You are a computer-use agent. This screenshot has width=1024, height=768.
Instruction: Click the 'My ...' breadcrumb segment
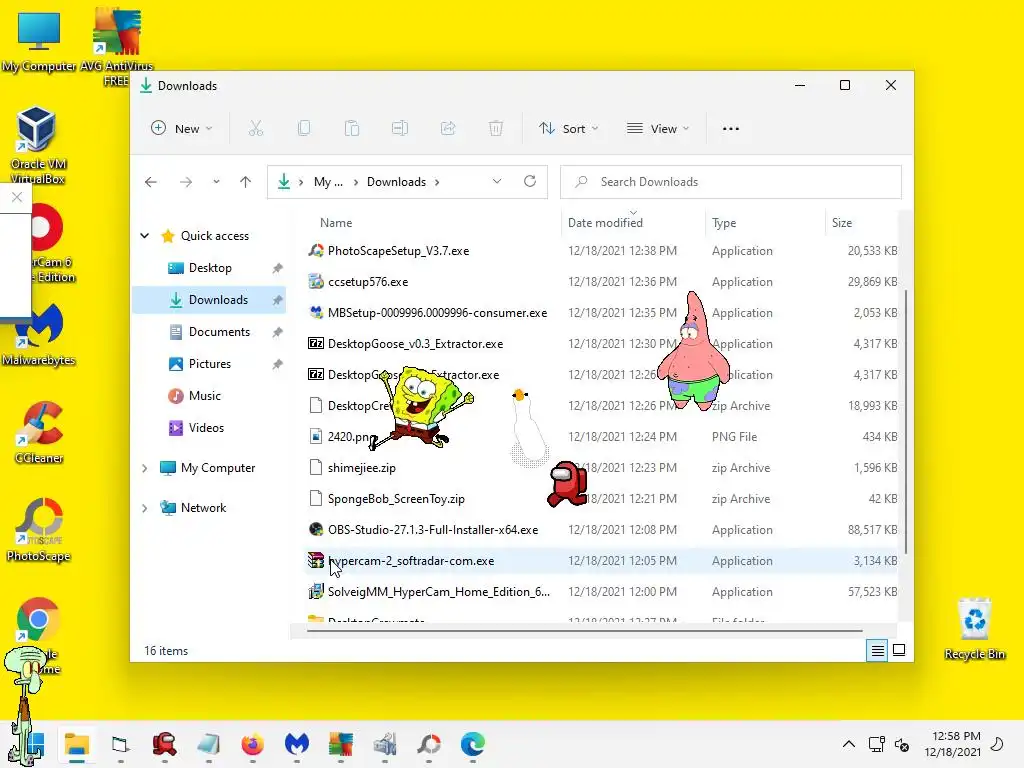coord(328,182)
